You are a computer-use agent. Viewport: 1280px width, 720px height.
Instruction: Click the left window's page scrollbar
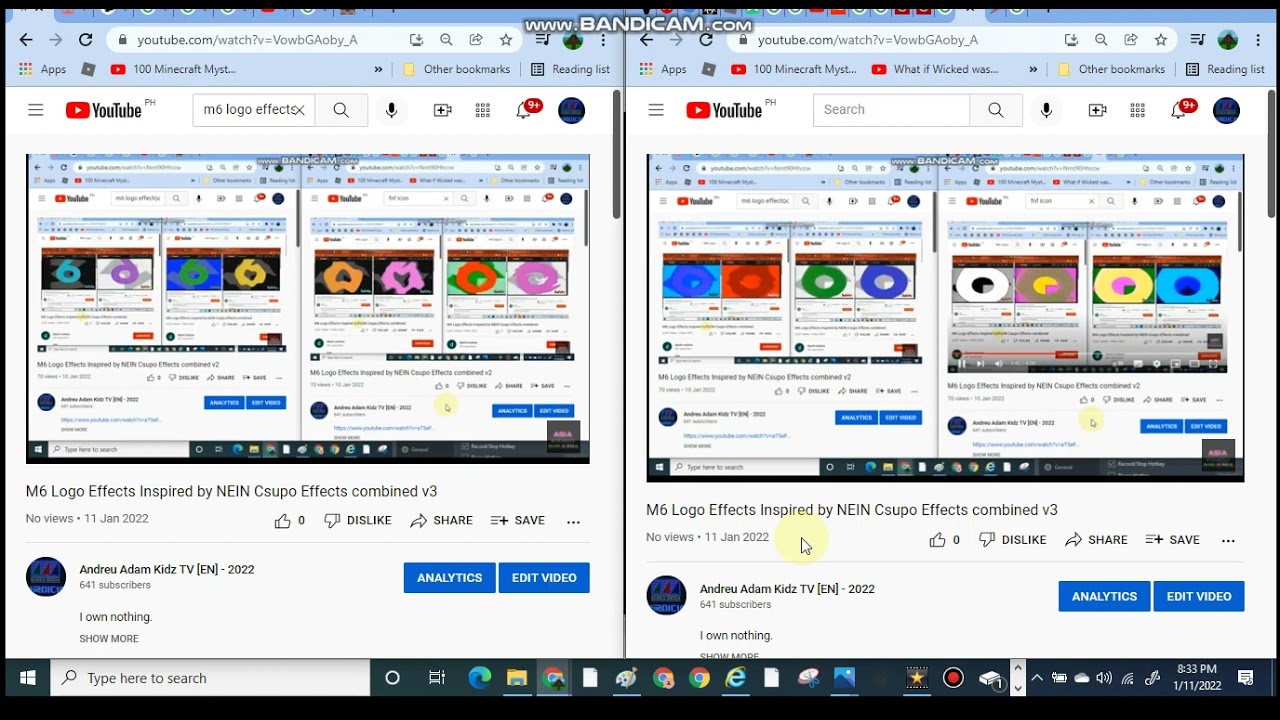click(617, 155)
